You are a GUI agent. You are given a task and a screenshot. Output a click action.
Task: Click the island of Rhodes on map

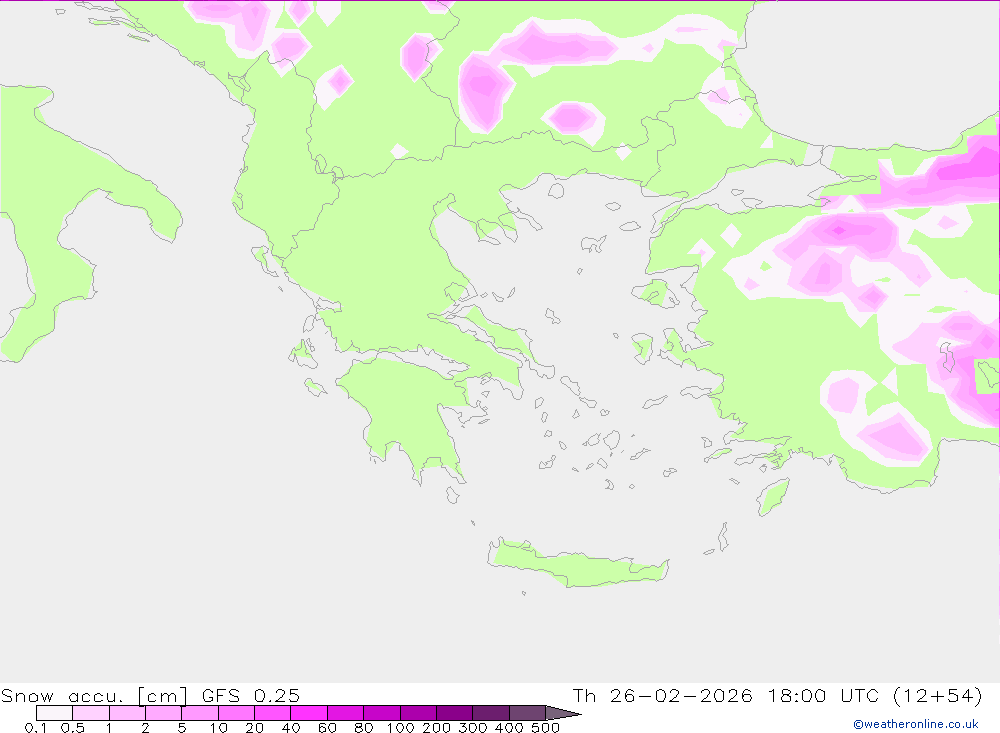(773, 497)
